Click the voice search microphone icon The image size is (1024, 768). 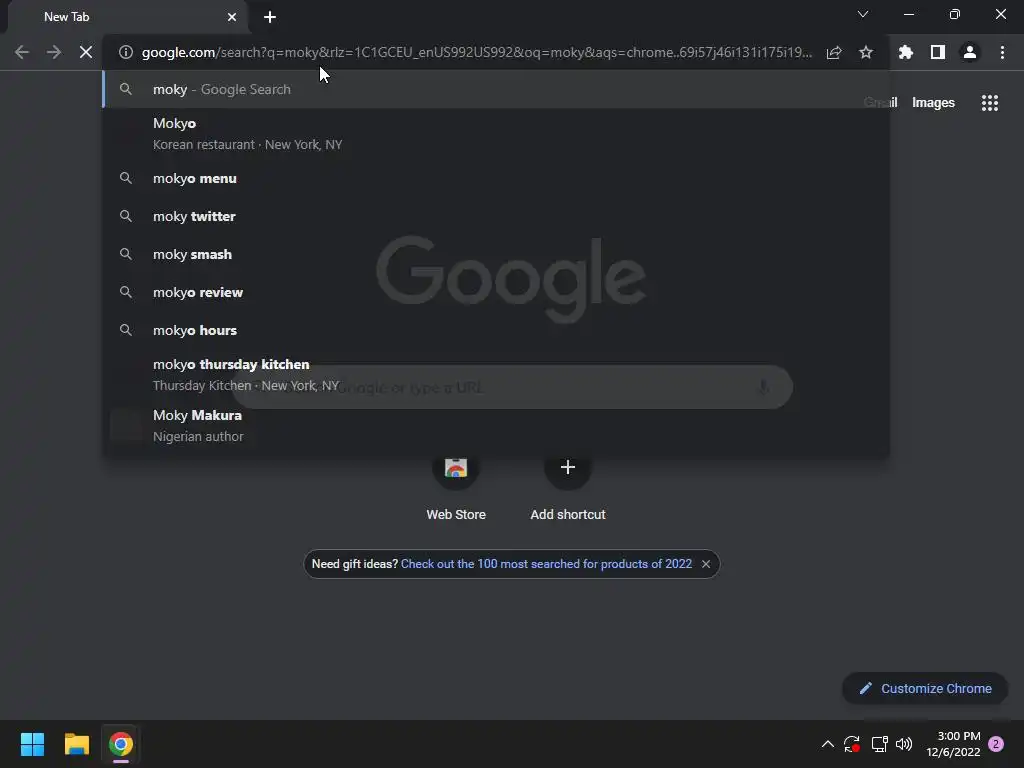point(762,387)
